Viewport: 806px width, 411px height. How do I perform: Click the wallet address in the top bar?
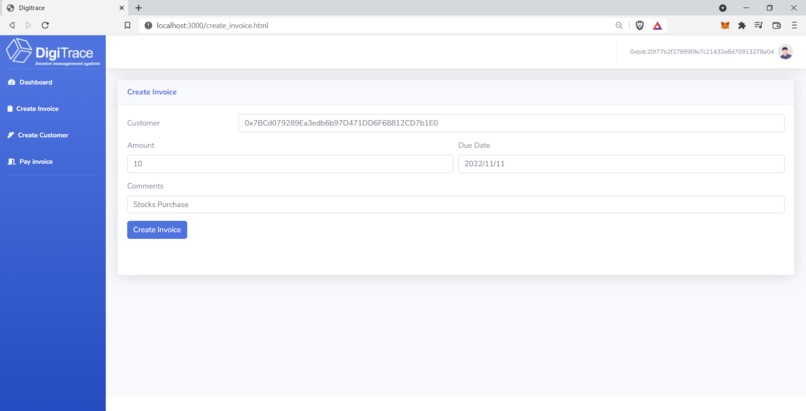click(x=702, y=52)
